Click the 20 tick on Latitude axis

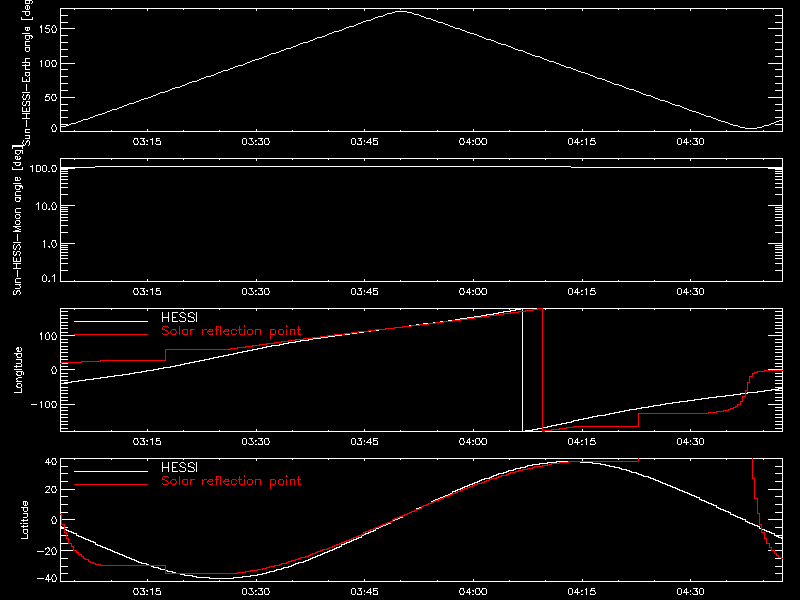click(x=51, y=490)
